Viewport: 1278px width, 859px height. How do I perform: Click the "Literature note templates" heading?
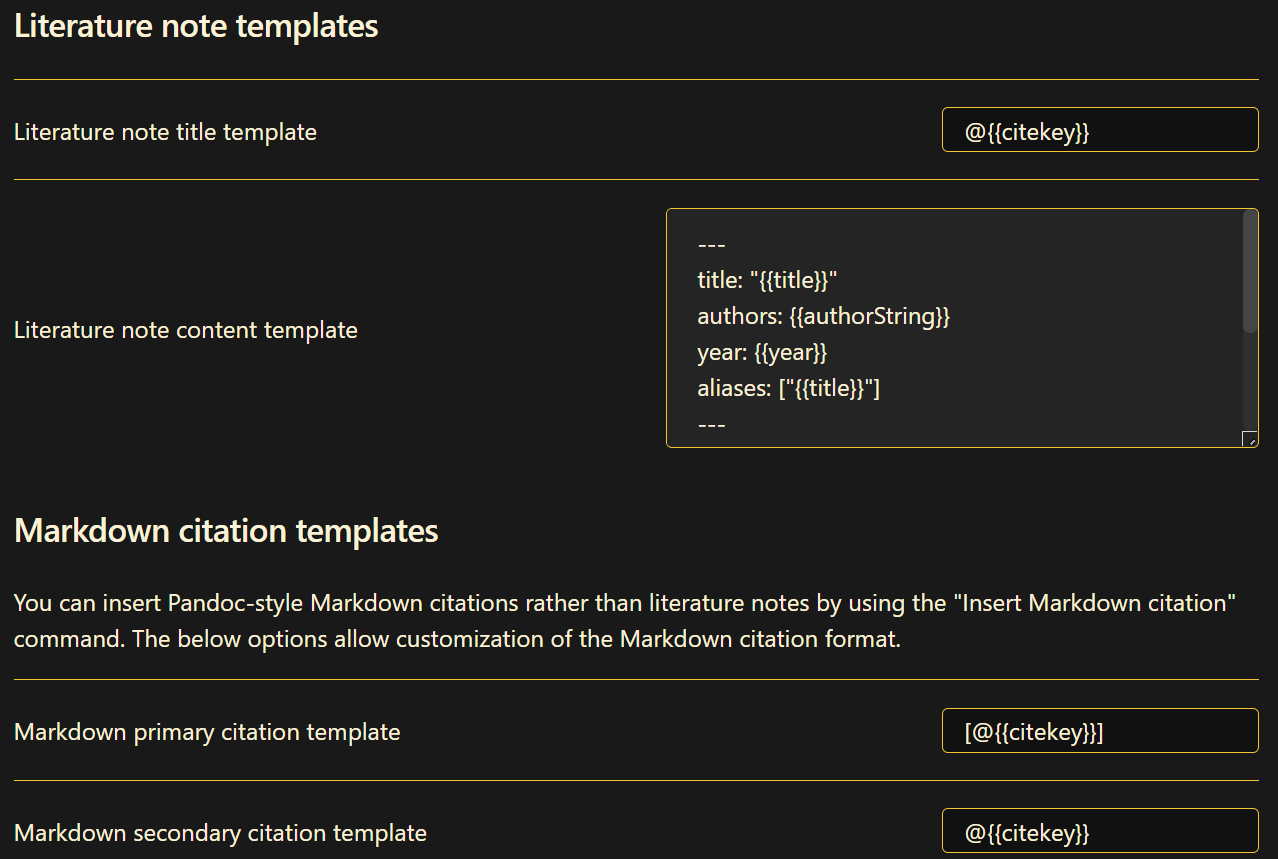(x=196, y=26)
